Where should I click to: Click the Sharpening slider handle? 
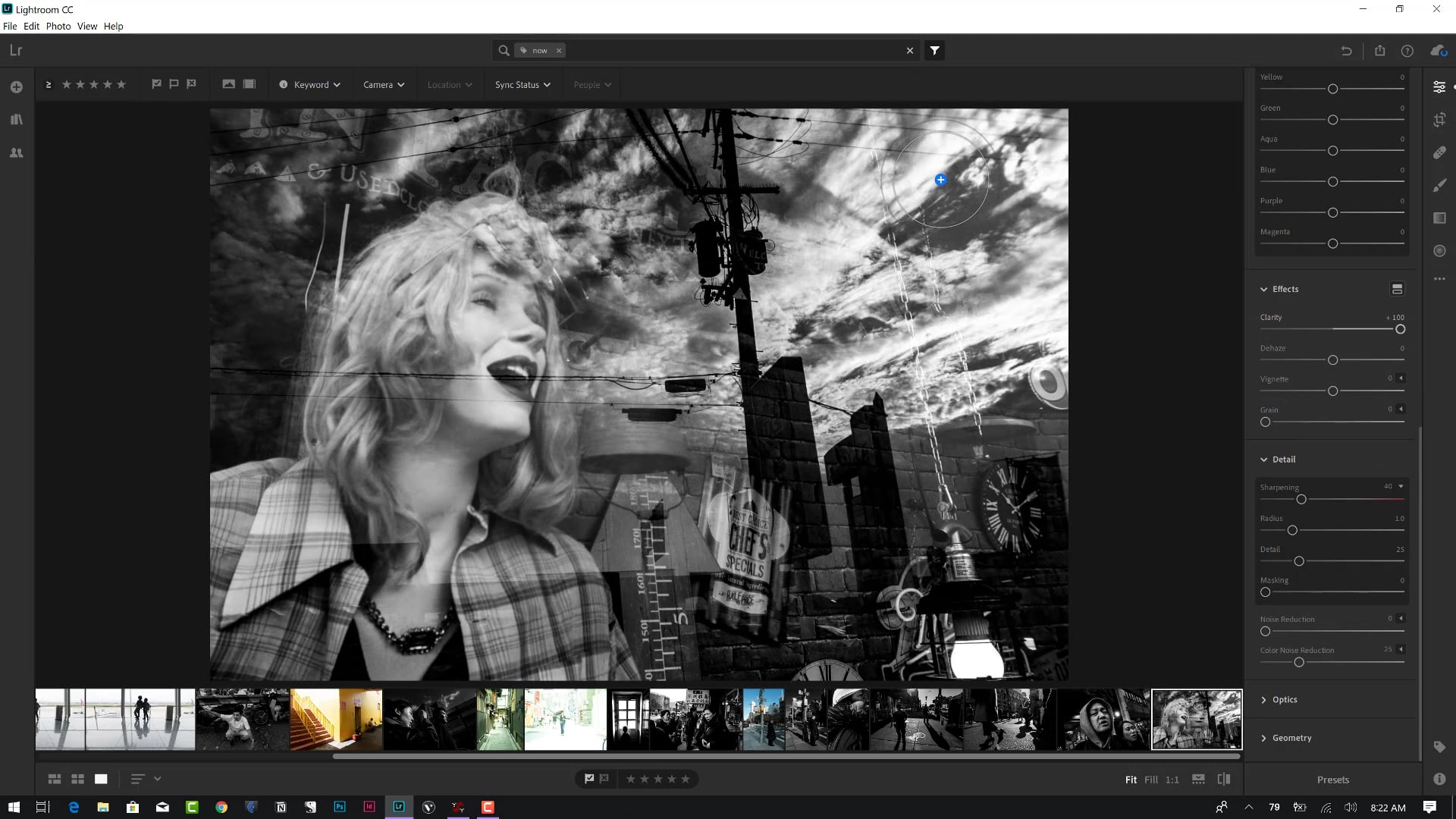tap(1301, 500)
